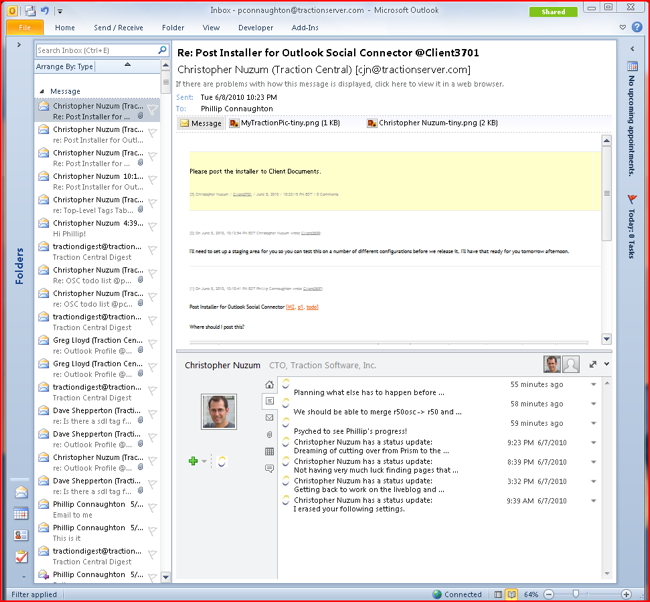
Task: Click into the Search Inbox field
Action: 95,50
